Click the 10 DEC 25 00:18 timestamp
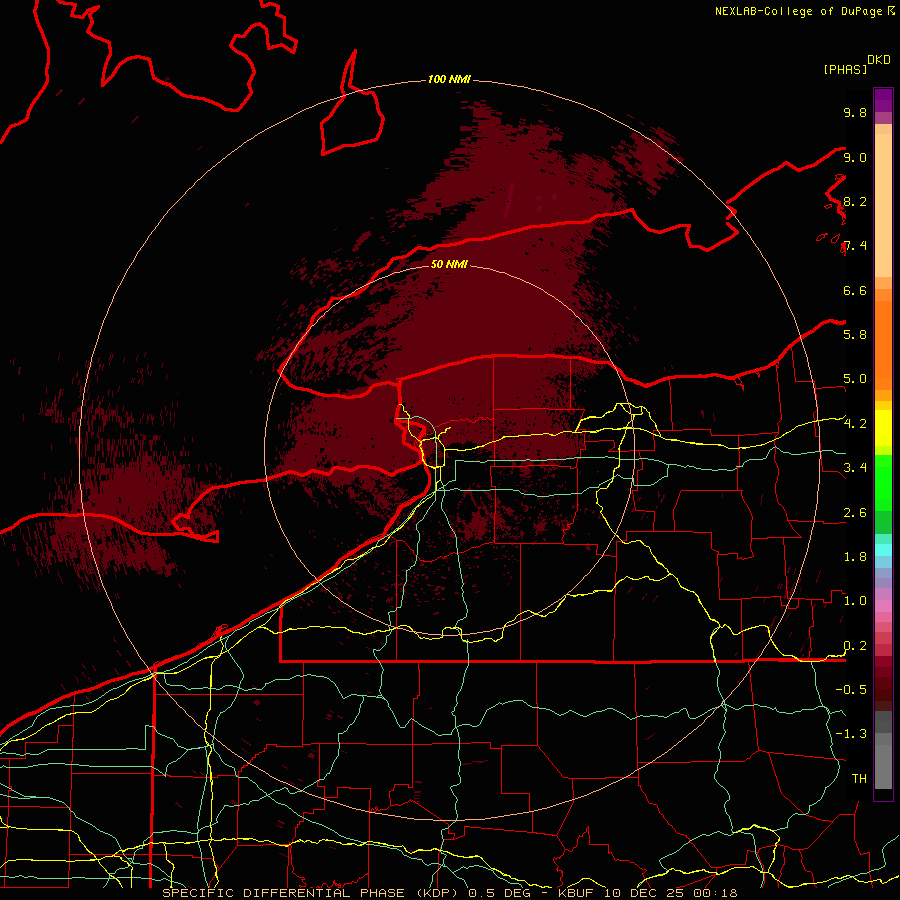The height and width of the screenshot is (900, 900). click(671, 893)
